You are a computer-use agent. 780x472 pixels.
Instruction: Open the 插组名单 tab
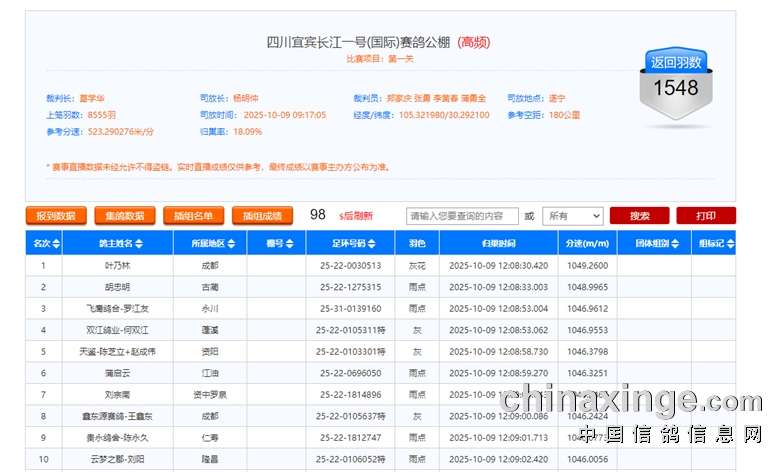tap(193, 216)
